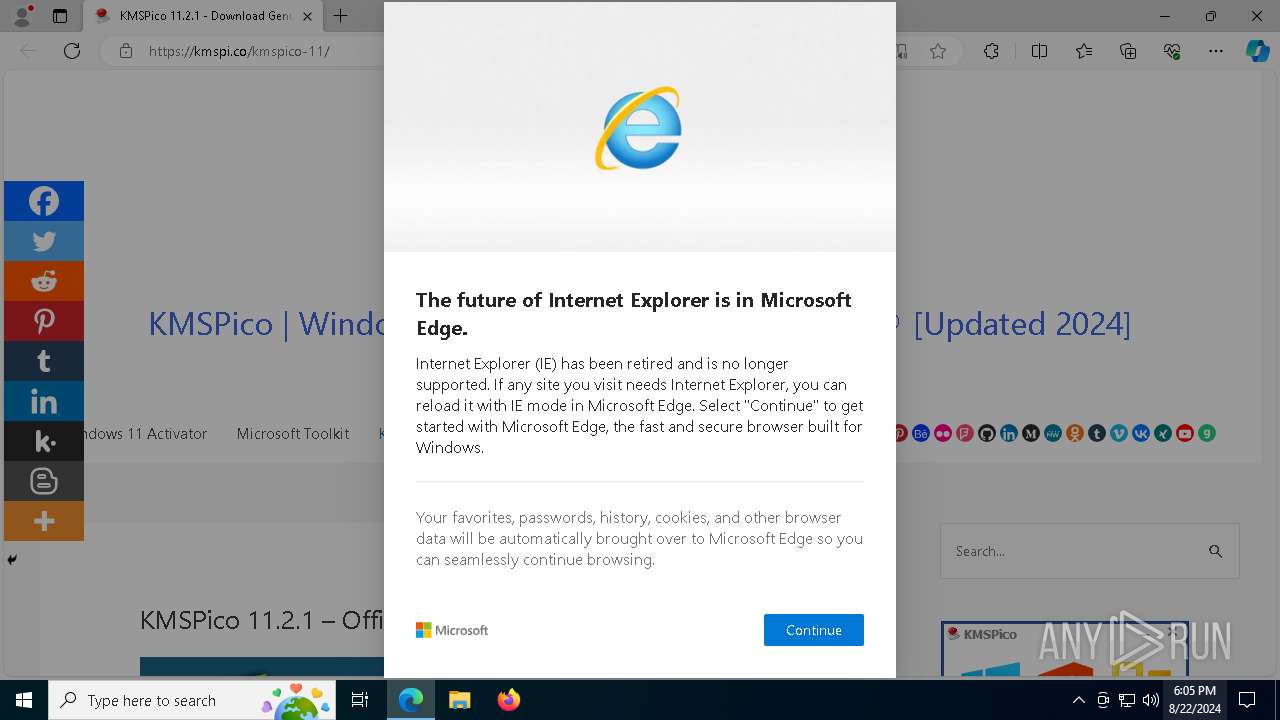Open Task View on taskbar
Image resolution: width=1280 pixels, height=720 pixels.
(361, 700)
